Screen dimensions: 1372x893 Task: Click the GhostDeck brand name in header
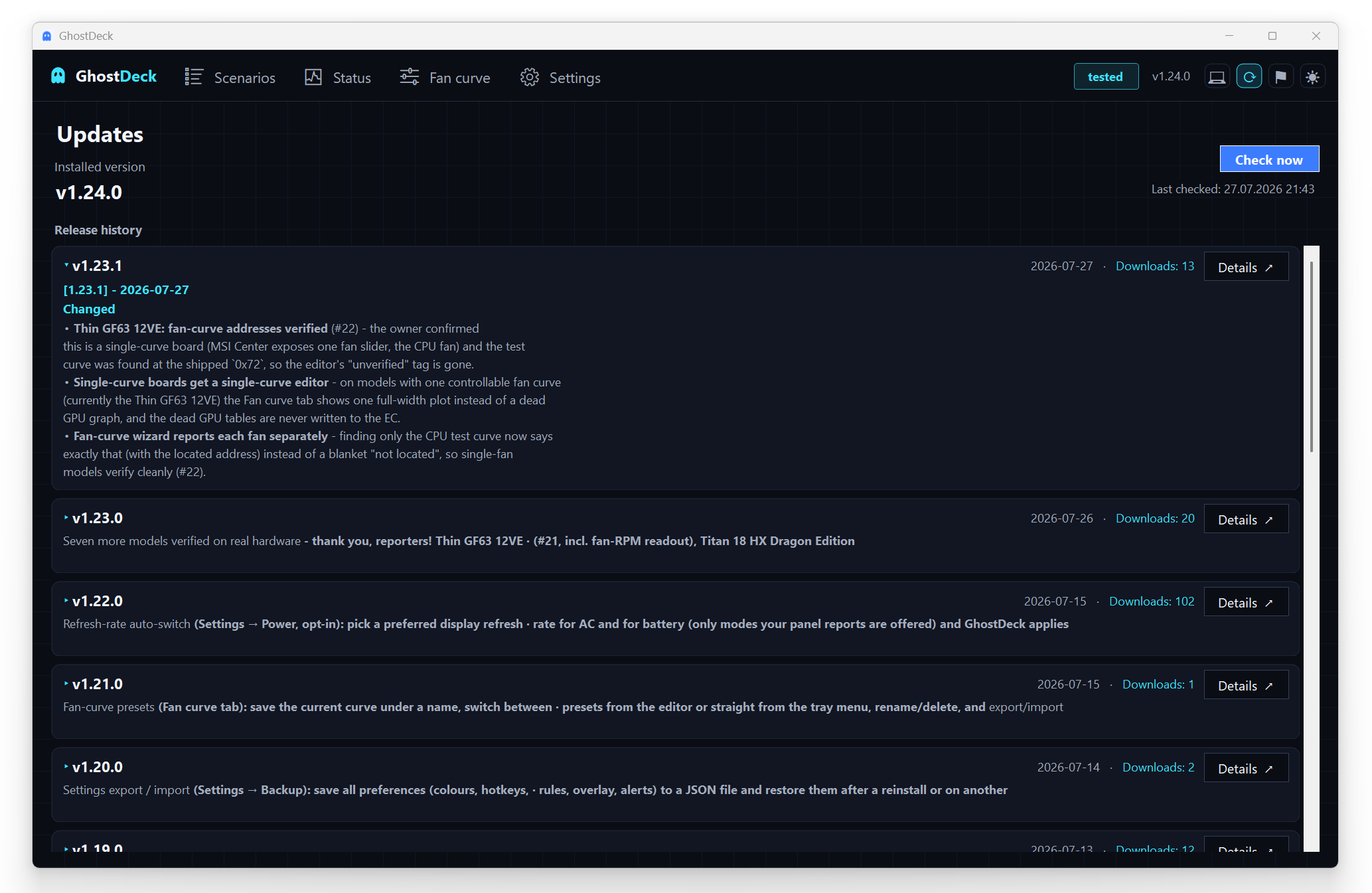(116, 76)
